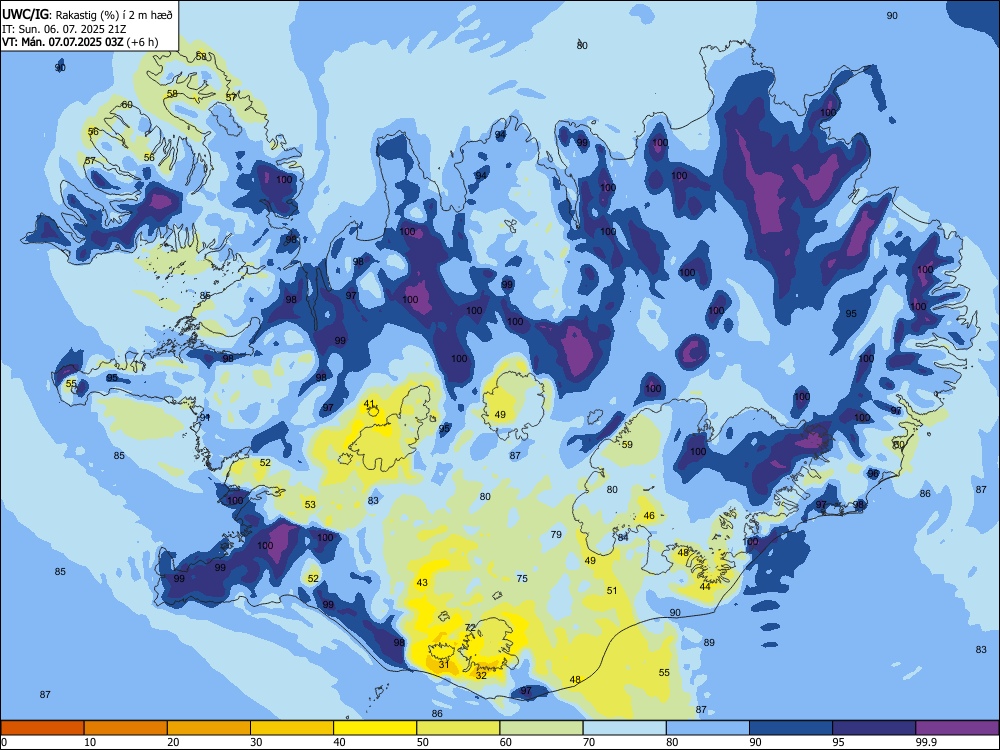Select the pale green 60–70 legend swatch
1000x750 pixels.
click(541, 728)
